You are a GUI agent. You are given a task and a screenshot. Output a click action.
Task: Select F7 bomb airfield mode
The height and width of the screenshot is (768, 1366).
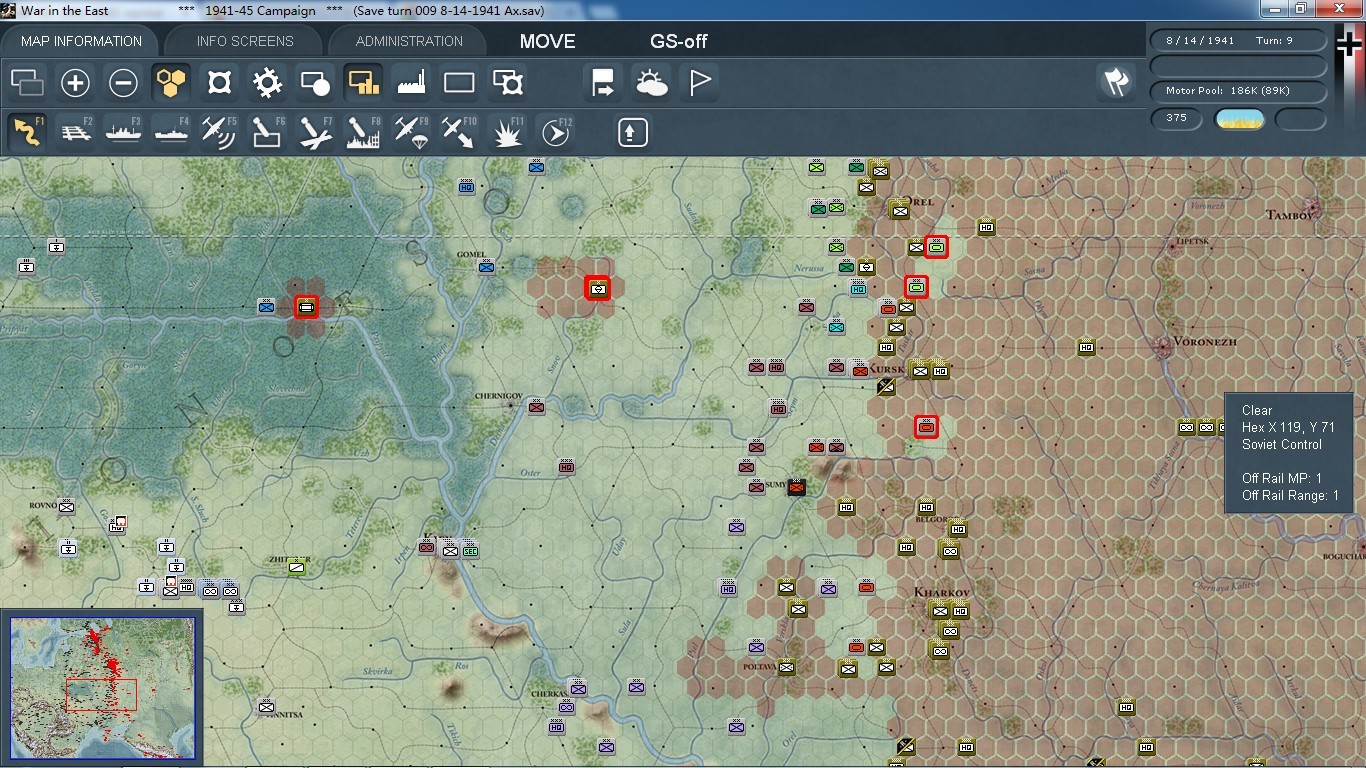(x=315, y=132)
